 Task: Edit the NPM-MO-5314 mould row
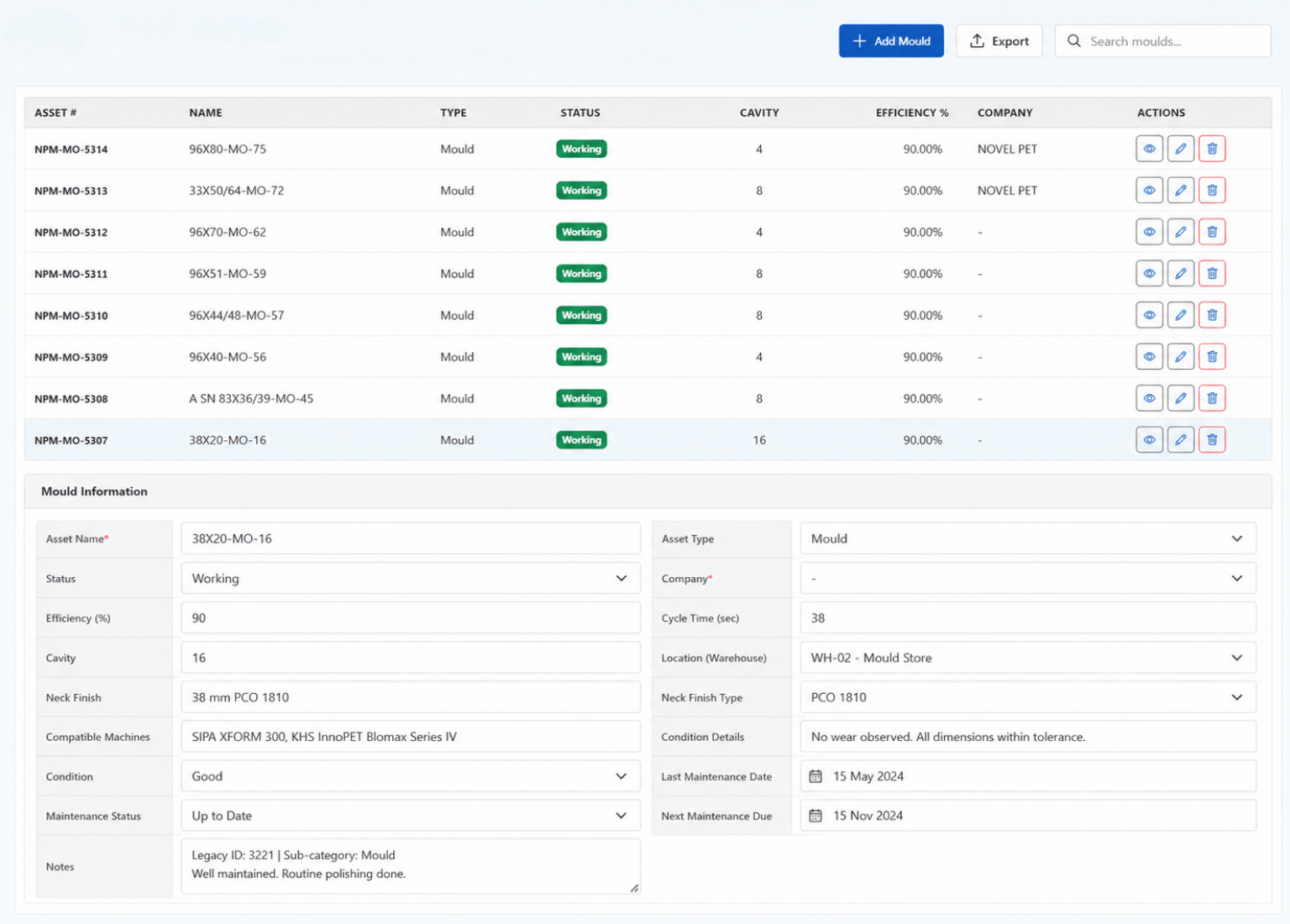(1180, 149)
